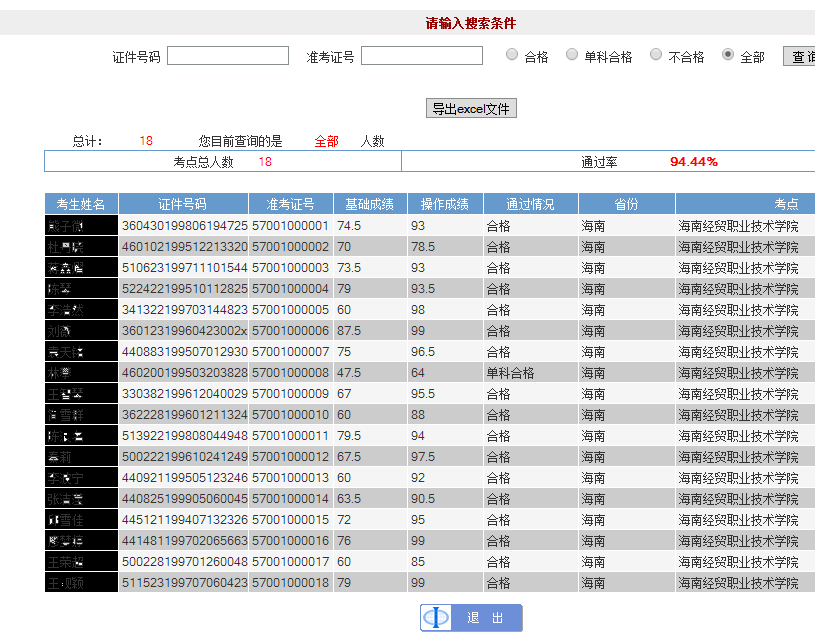This screenshot has width=815, height=641.
Task: Click the 单科合格 status in the table row
Action: pos(510,373)
